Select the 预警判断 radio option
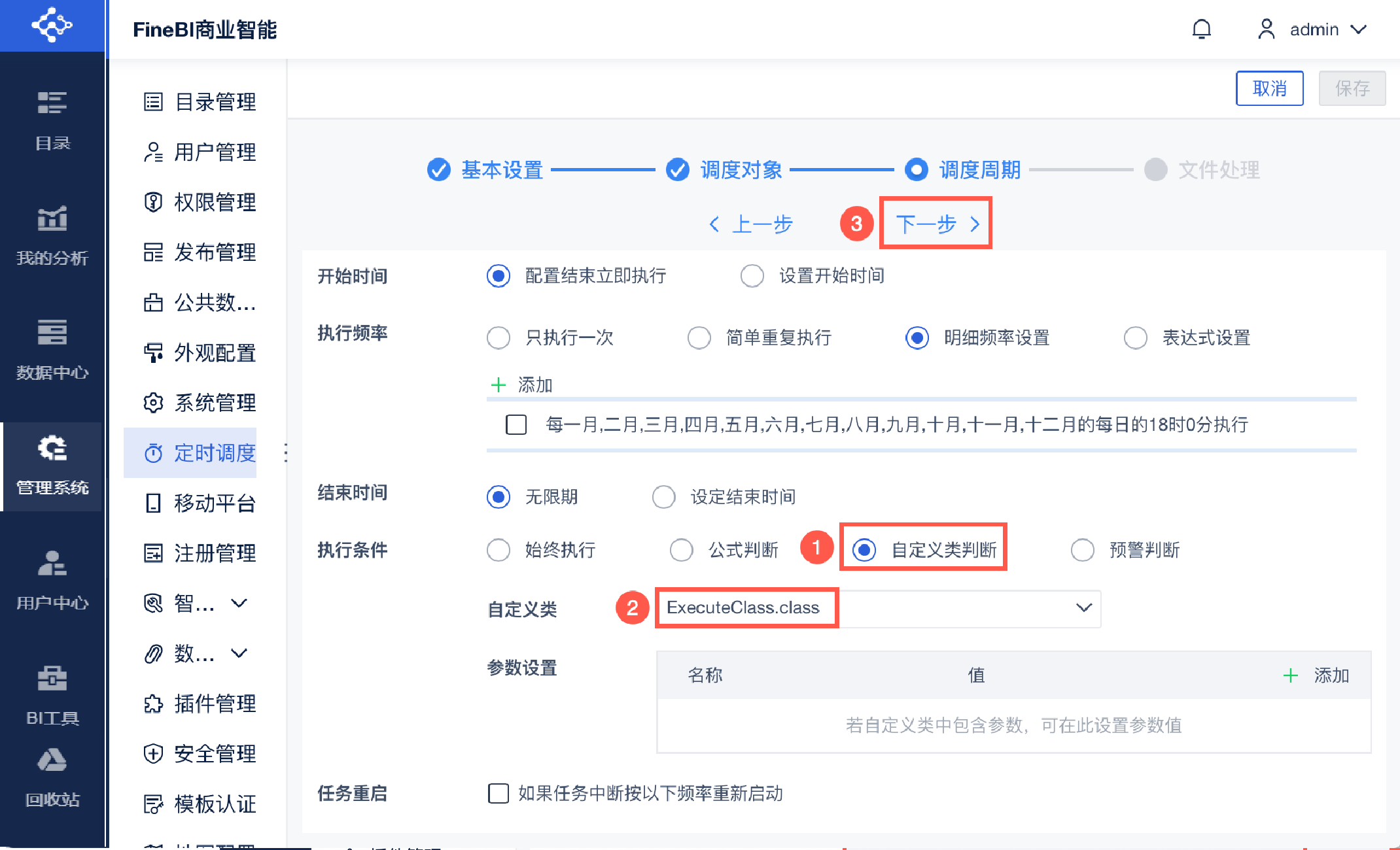This screenshot has height=850, width=1400. coord(1083,550)
